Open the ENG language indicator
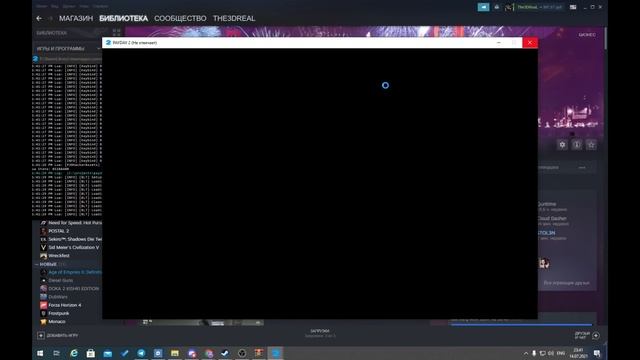640x360 pixels. click(x=561, y=353)
